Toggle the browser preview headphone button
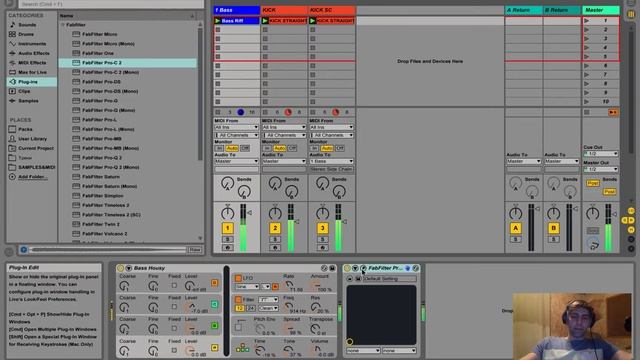The width and height of the screenshot is (640, 360). pos(23,249)
